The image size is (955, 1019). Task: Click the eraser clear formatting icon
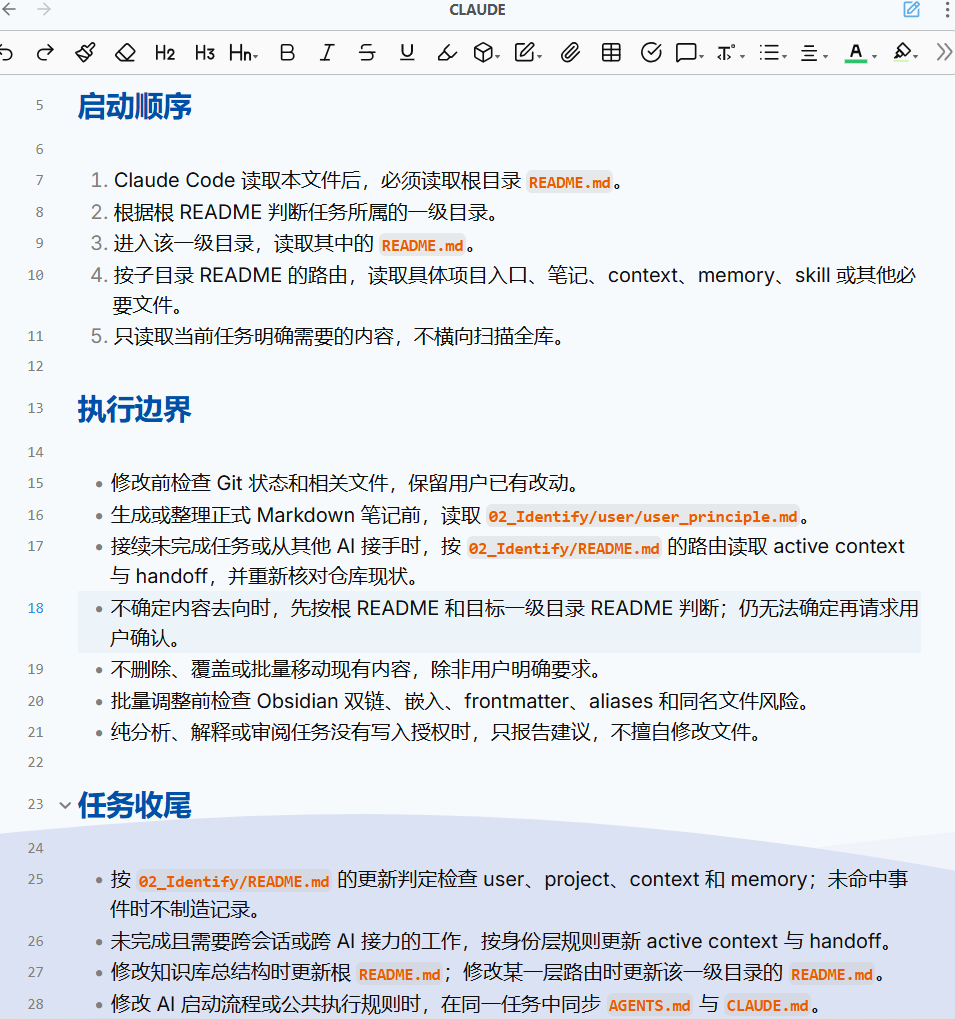click(125, 53)
